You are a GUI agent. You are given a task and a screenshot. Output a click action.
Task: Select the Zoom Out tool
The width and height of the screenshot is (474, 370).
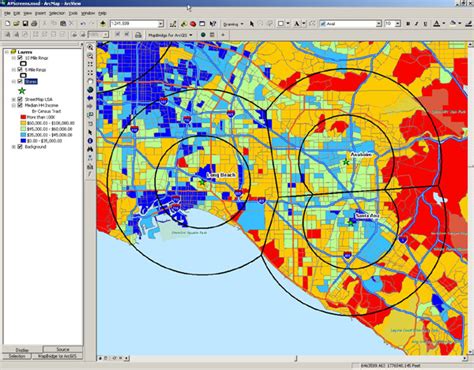pos(90,56)
